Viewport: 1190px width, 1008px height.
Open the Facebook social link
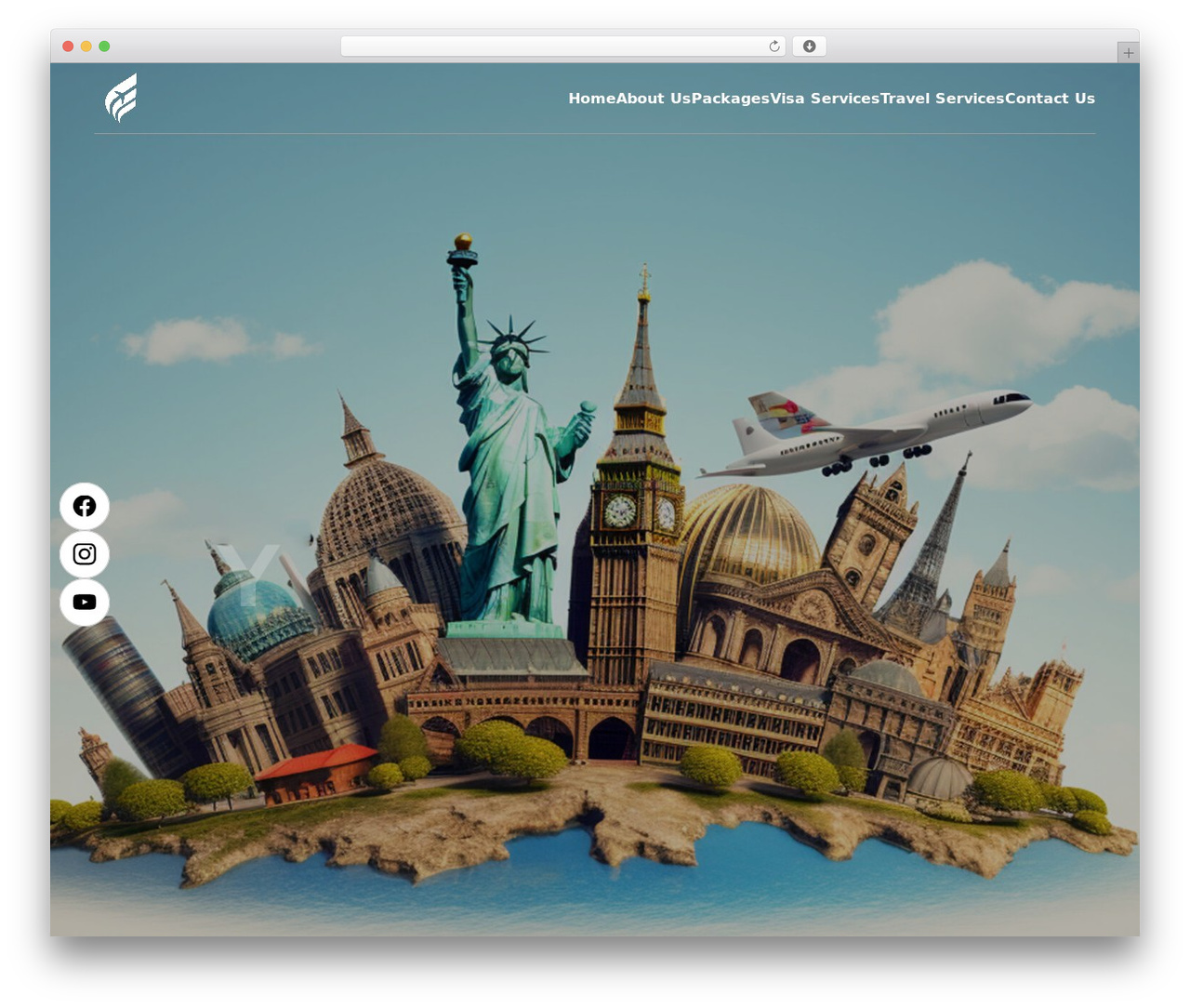pyautogui.click(x=85, y=506)
